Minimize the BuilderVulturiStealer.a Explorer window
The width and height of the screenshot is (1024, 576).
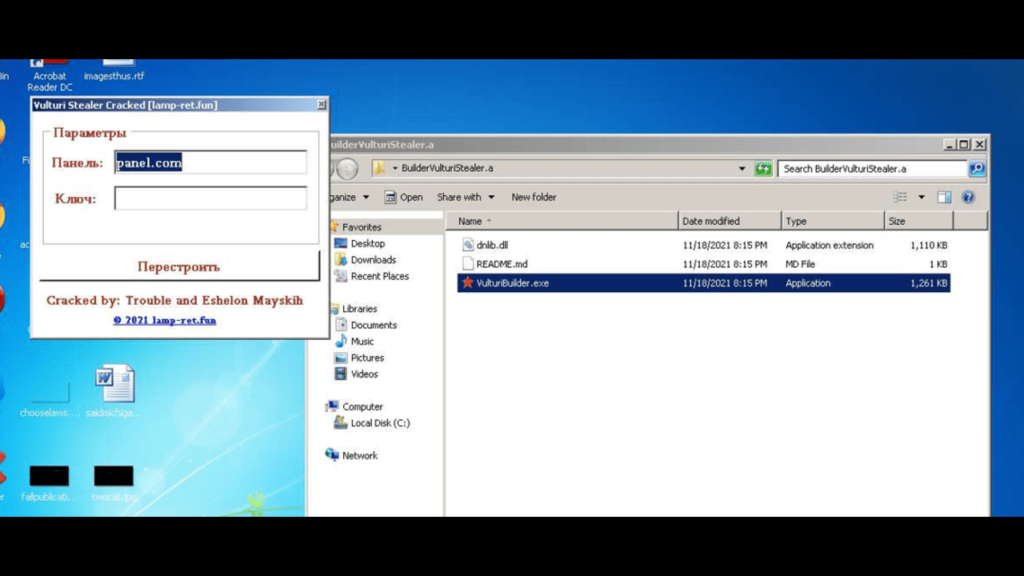(950, 144)
